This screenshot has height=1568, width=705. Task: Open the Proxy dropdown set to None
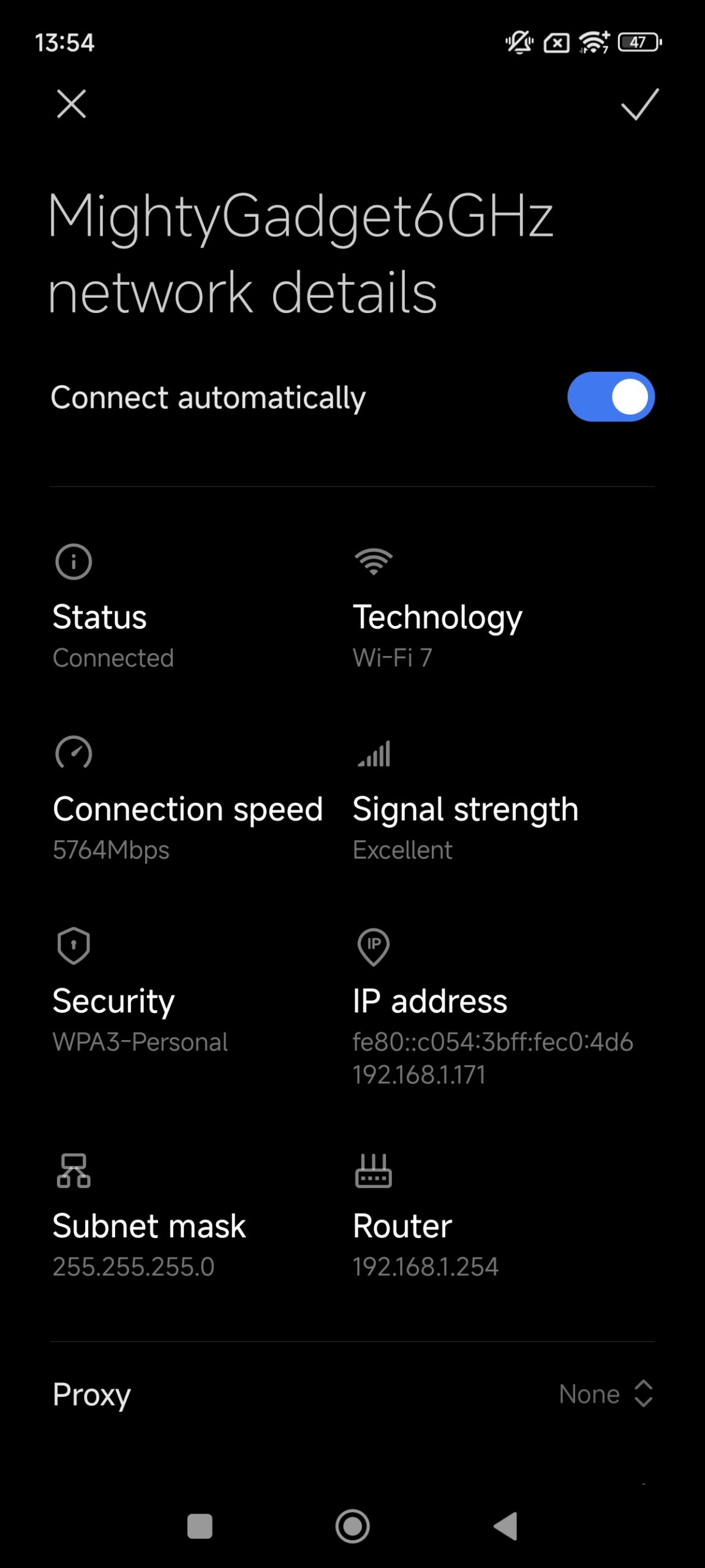coord(589,1395)
